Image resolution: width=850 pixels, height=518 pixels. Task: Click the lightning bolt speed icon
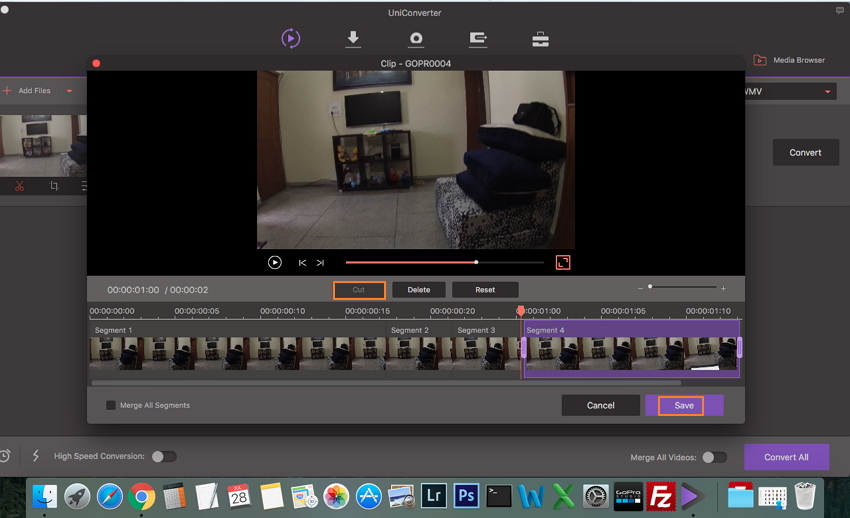36,456
